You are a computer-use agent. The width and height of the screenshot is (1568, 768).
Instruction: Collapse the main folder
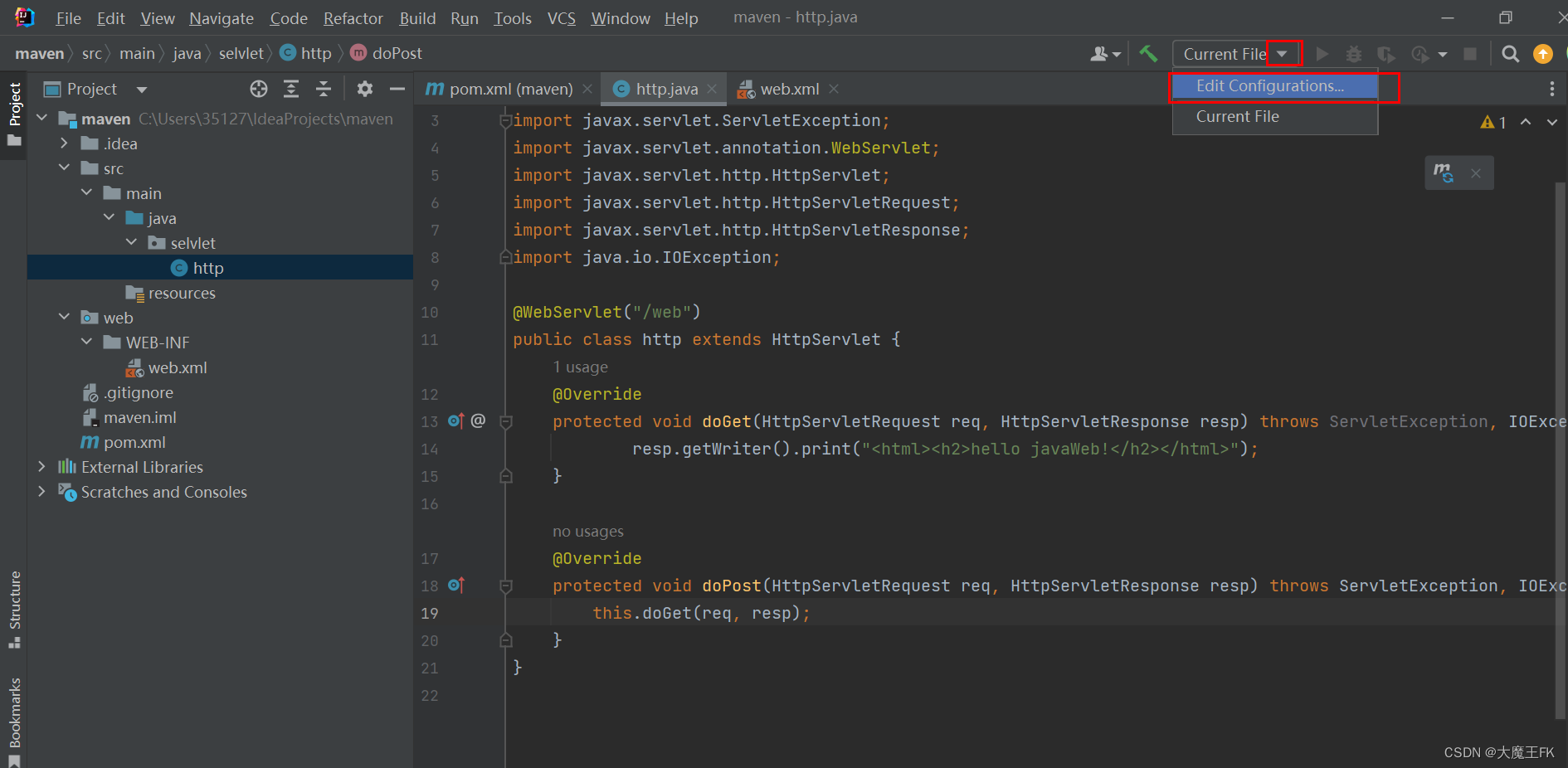click(x=87, y=192)
